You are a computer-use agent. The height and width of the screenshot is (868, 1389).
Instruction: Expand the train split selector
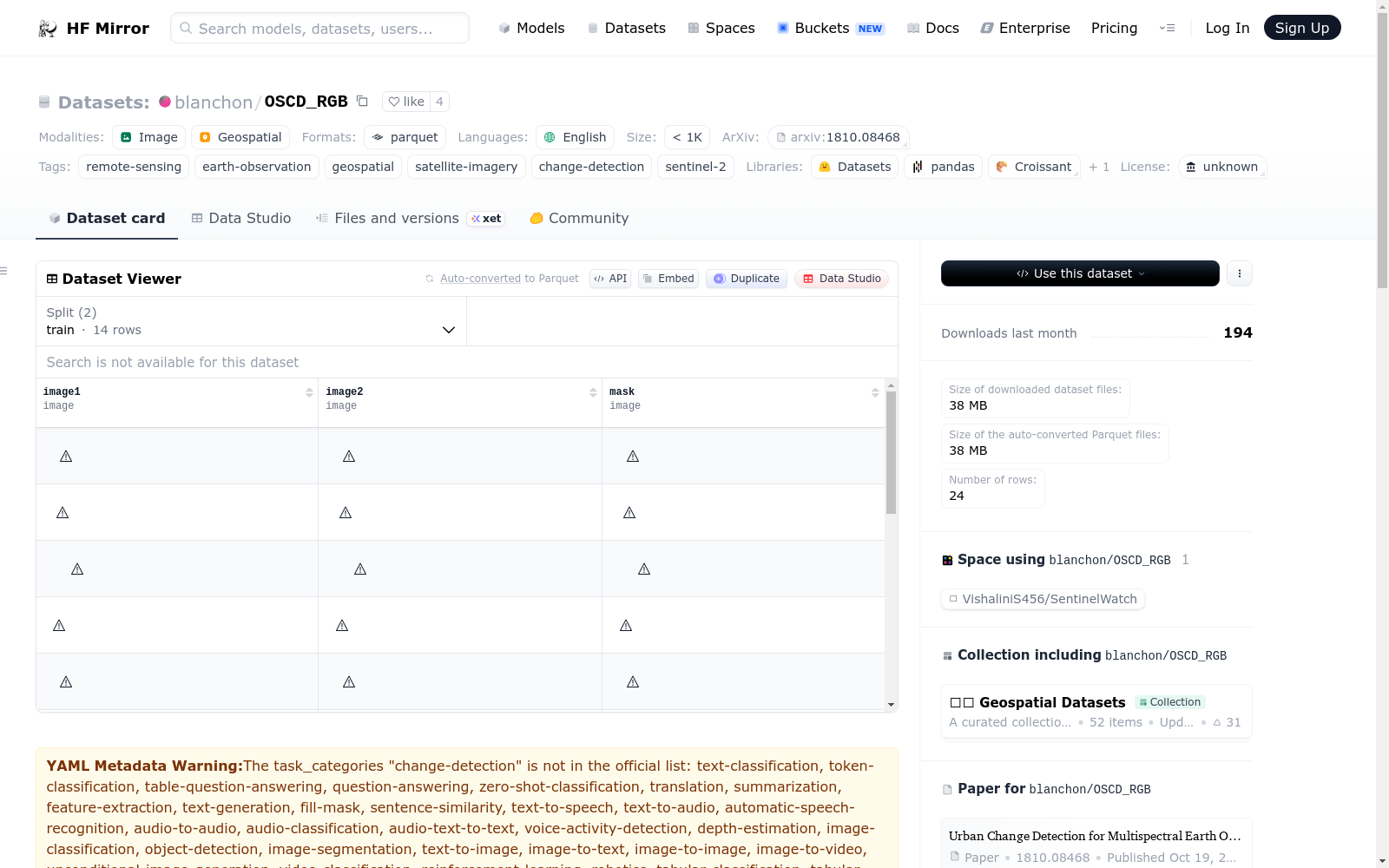point(251,321)
